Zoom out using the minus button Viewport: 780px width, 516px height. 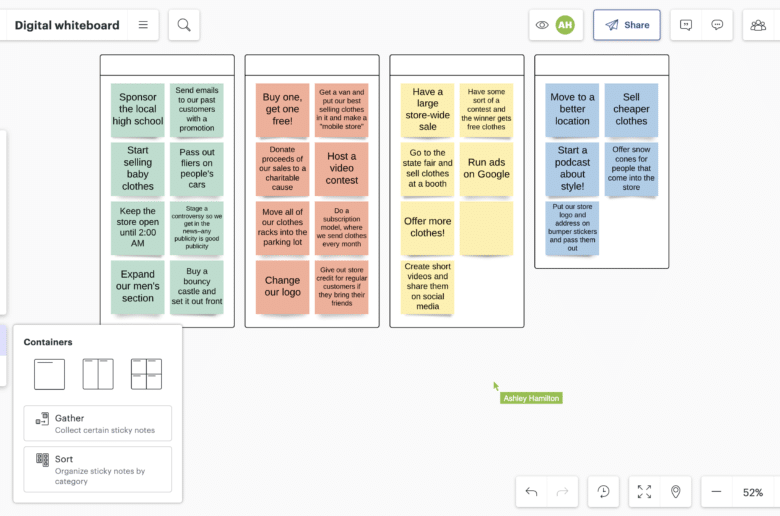pos(717,492)
